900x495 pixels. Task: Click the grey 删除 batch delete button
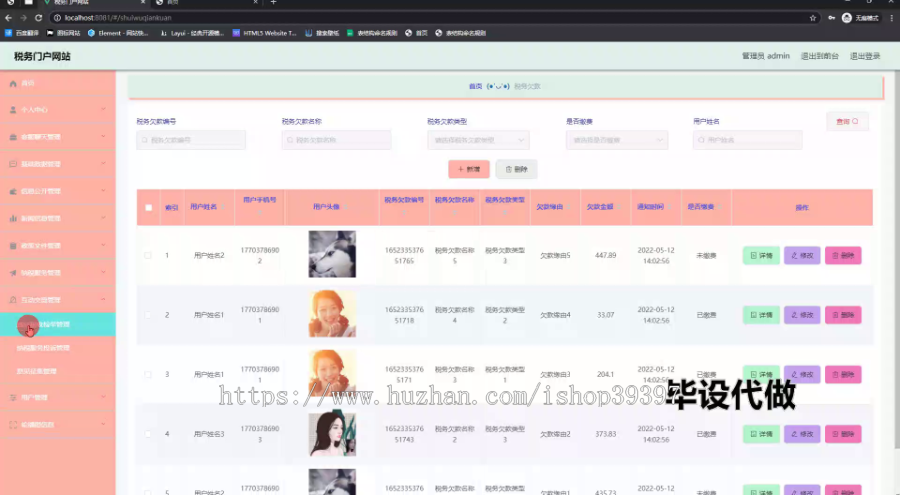pos(517,169)
